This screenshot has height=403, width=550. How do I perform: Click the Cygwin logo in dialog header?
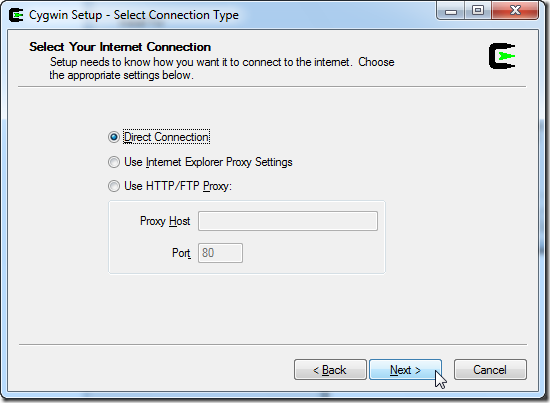(502, 56)
